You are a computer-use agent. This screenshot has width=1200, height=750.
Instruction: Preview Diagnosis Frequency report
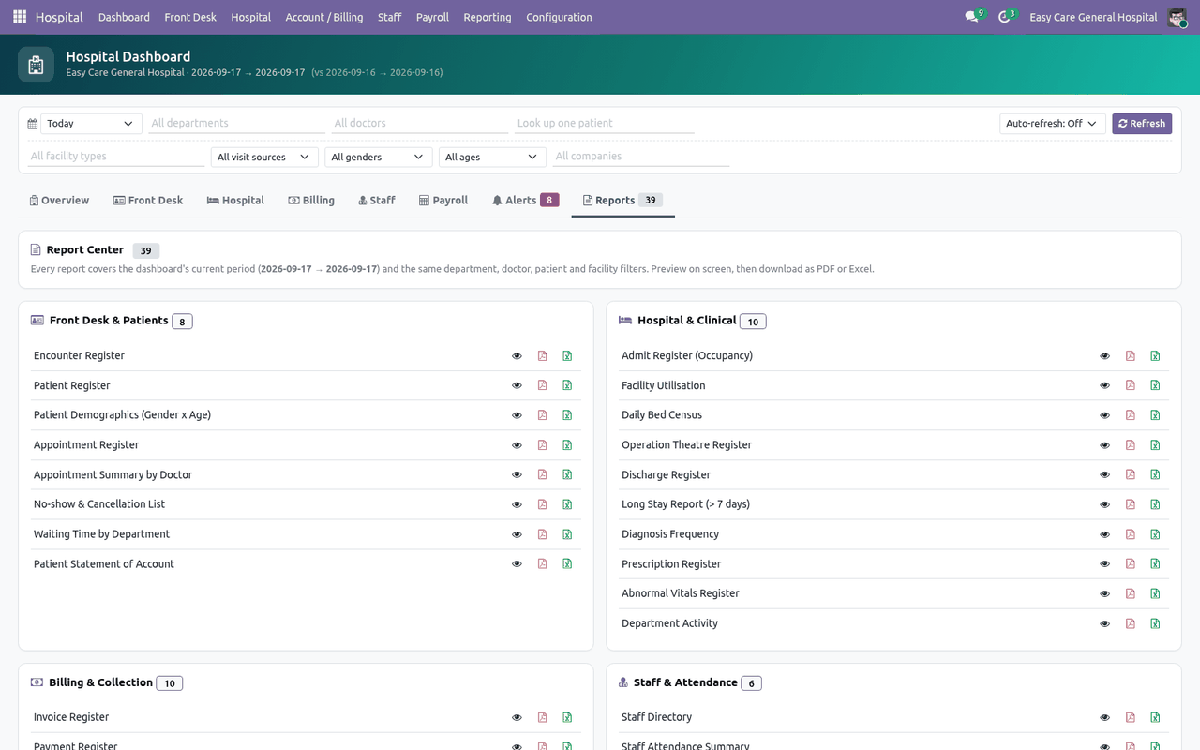(1105, 535)
